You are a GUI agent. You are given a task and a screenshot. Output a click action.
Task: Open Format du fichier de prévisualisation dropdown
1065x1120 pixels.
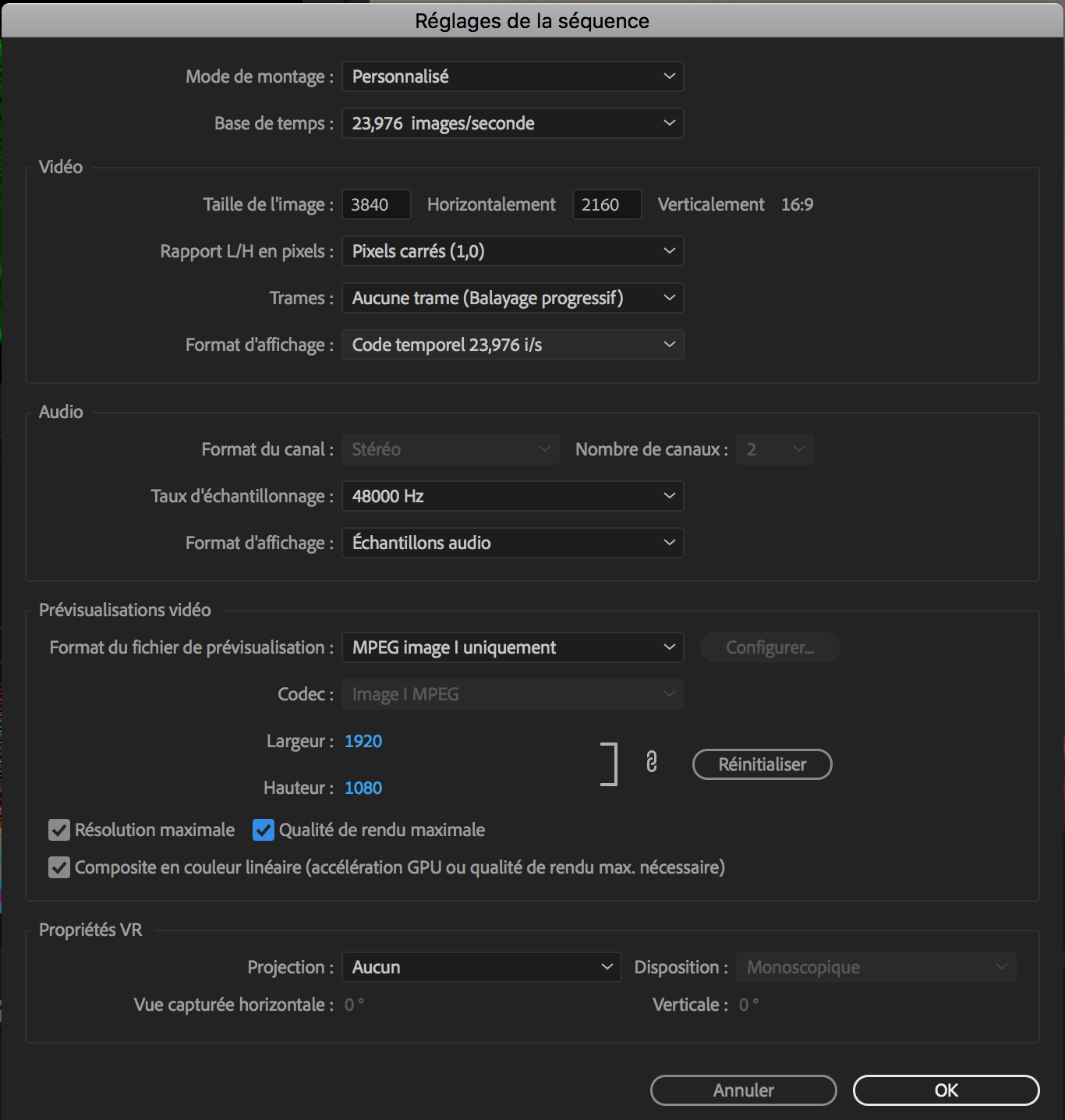click(513, 647)
